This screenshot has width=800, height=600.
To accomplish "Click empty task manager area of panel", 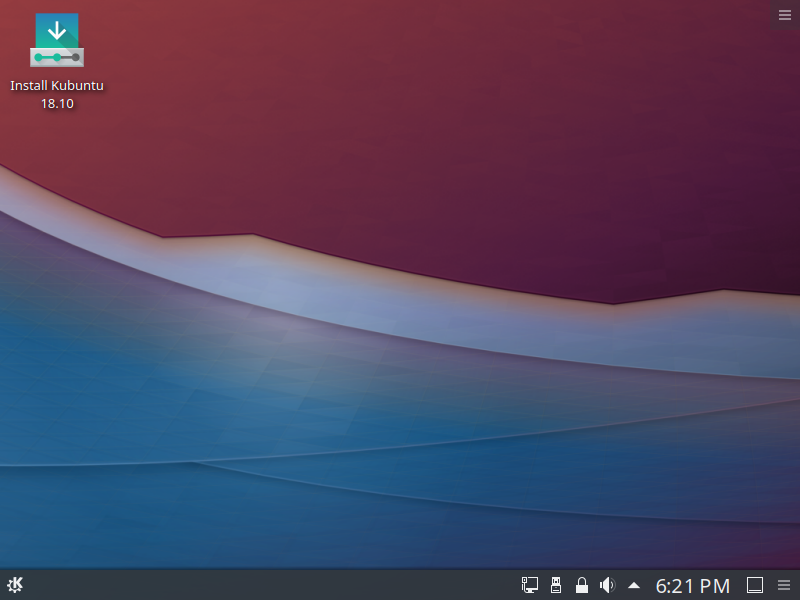I will pos(270,585).
